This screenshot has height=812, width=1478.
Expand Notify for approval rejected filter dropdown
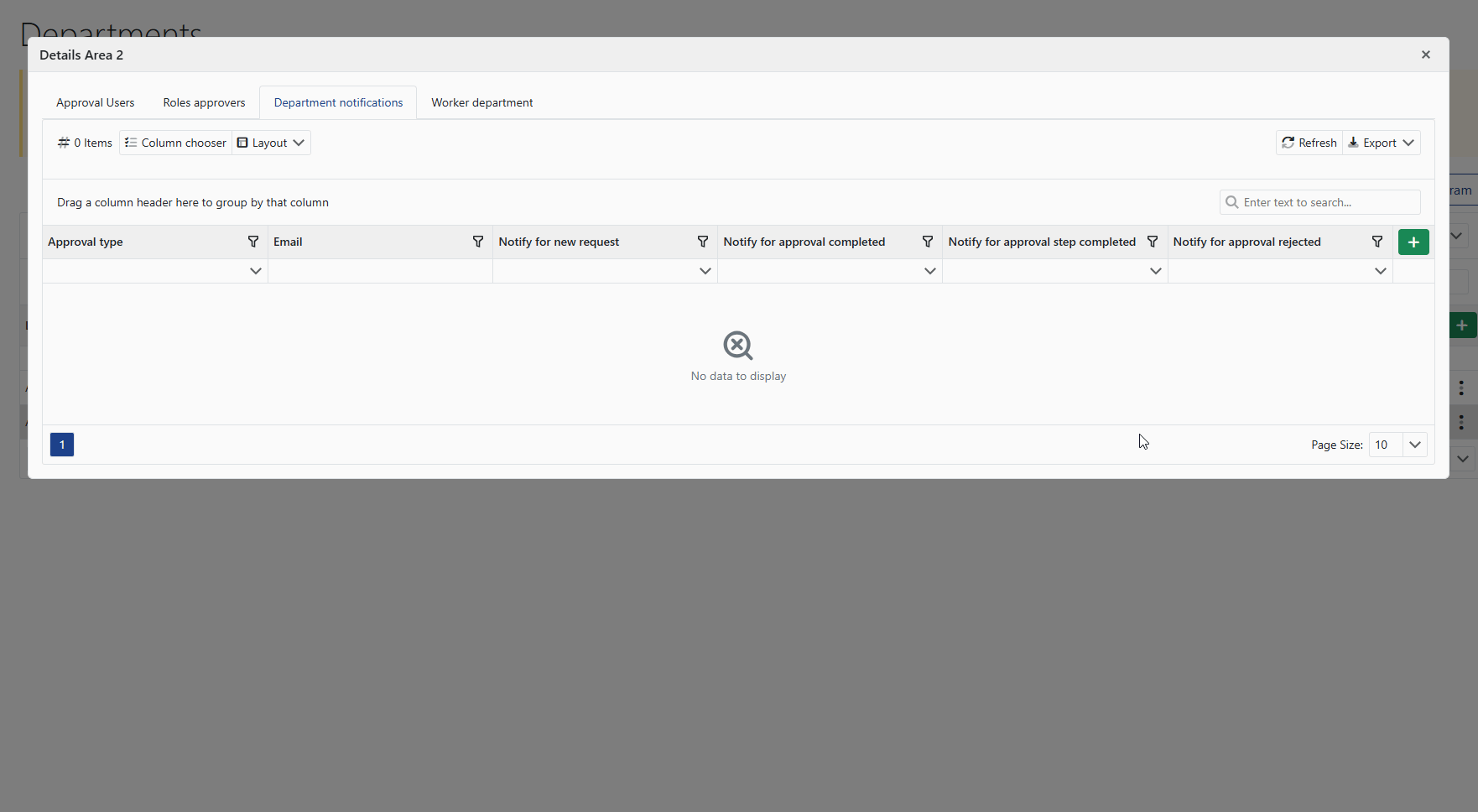(x=1380, y=271)
